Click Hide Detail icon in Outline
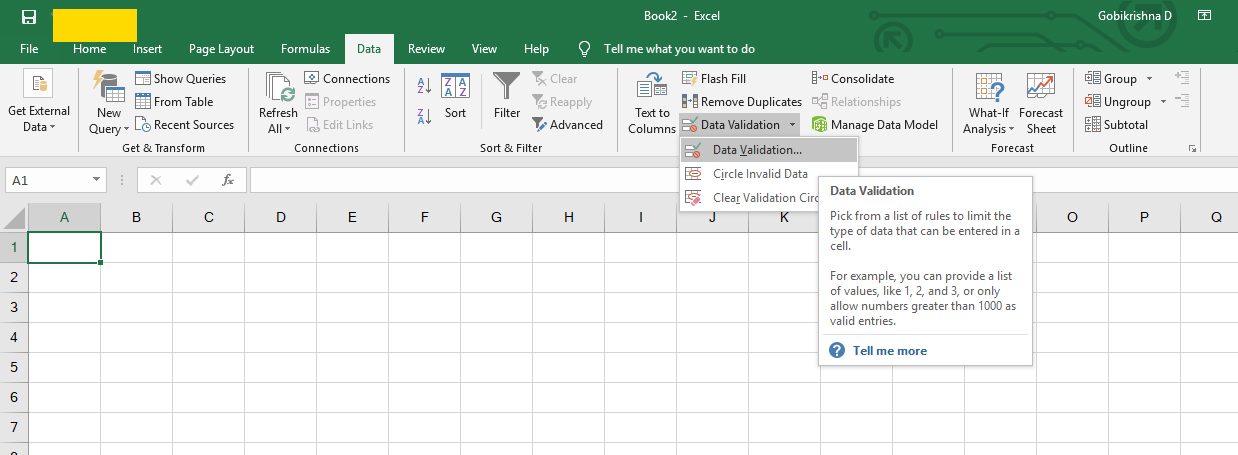The width and height of the screenshot is (1238, 455). 1182,101
